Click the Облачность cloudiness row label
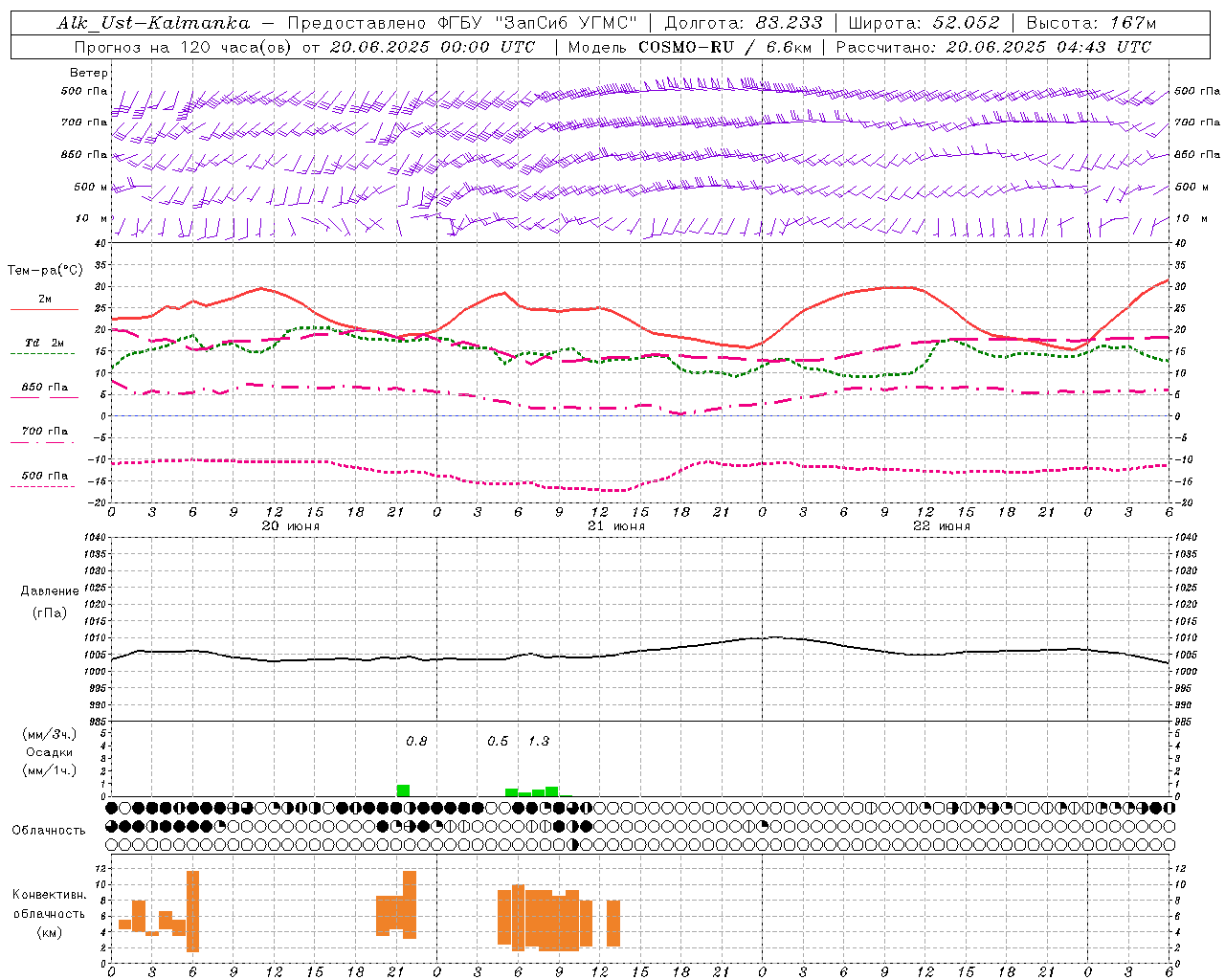This screenshot has height=980, width=1225. (x=49, y=830)
